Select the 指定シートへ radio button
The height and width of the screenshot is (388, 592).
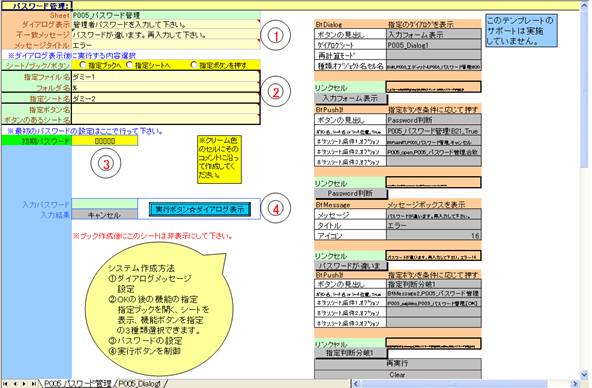130,65
